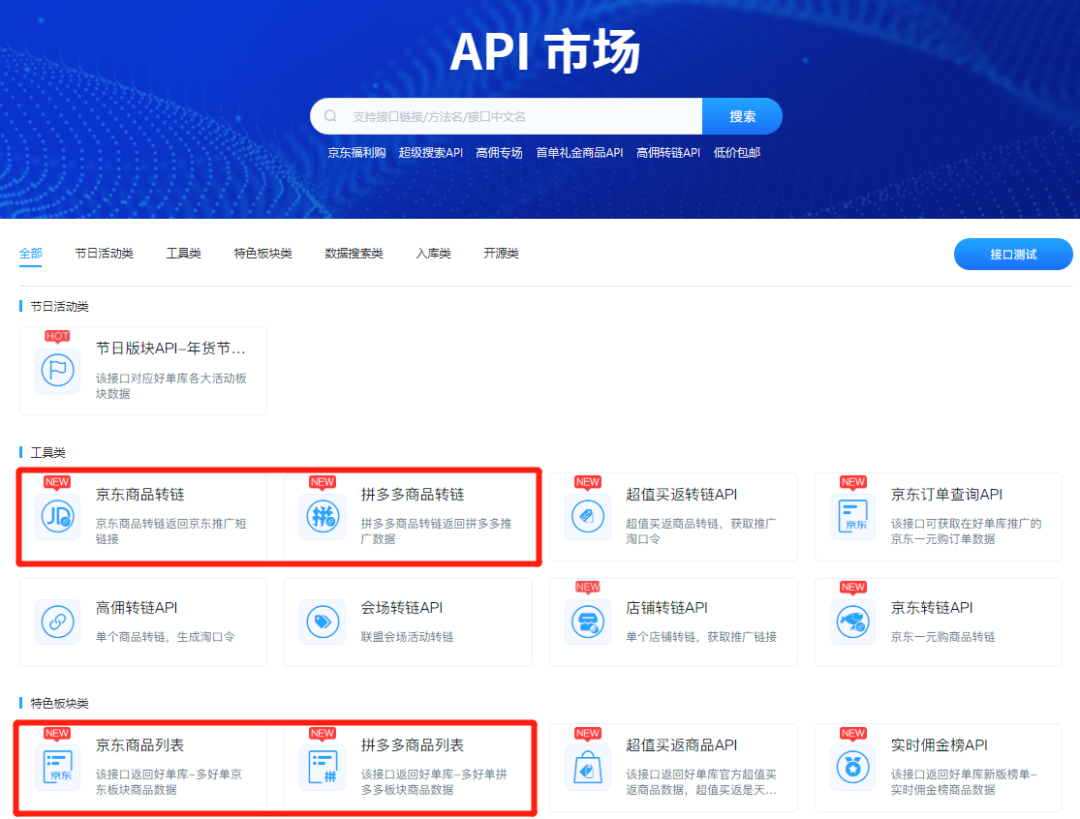Click the 京东转链API fish icon

(x=853, y=622)
